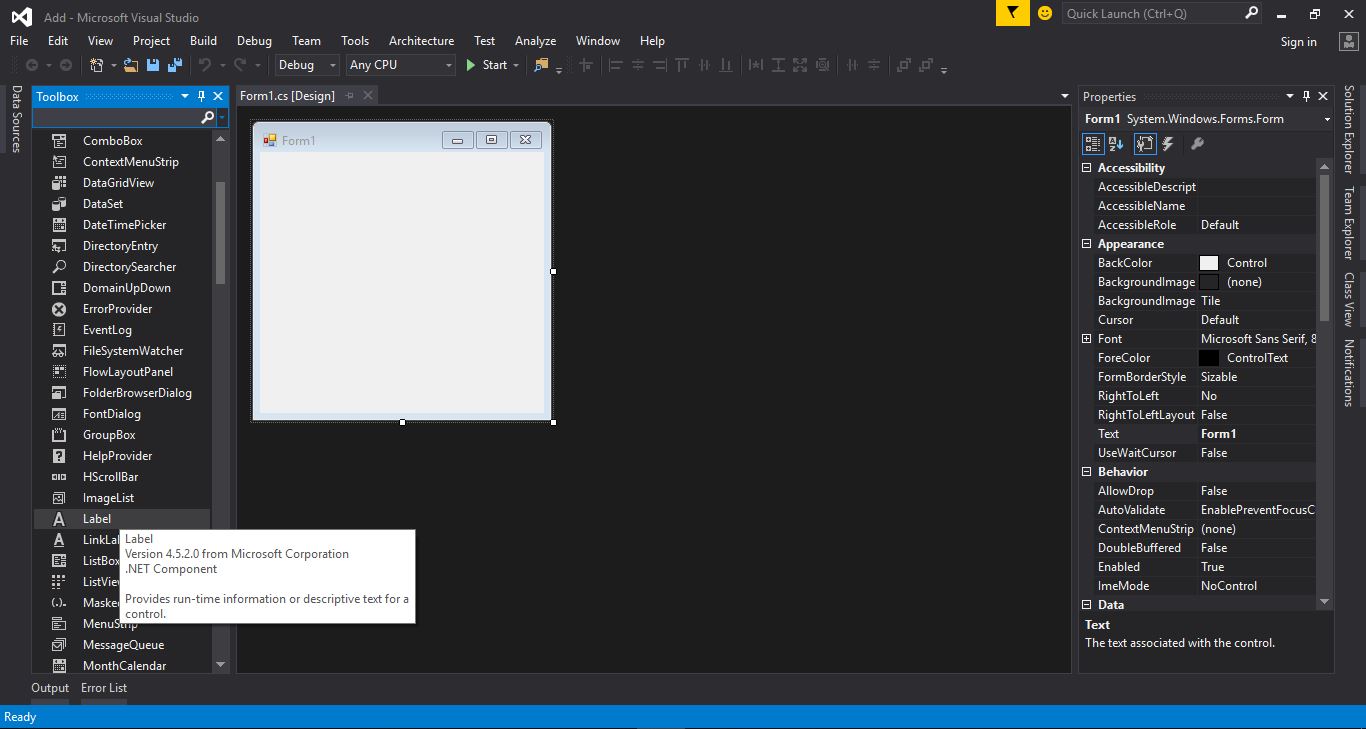Viewport: 1366px width, 729px height.
Task: Select the ImageList control in Toolbox
Action: point(108,498)
